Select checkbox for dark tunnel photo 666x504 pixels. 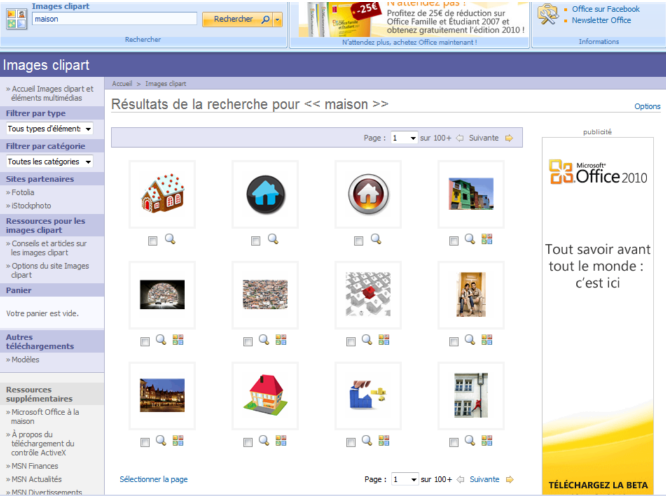pyautogui.click(x=145, y=342)
